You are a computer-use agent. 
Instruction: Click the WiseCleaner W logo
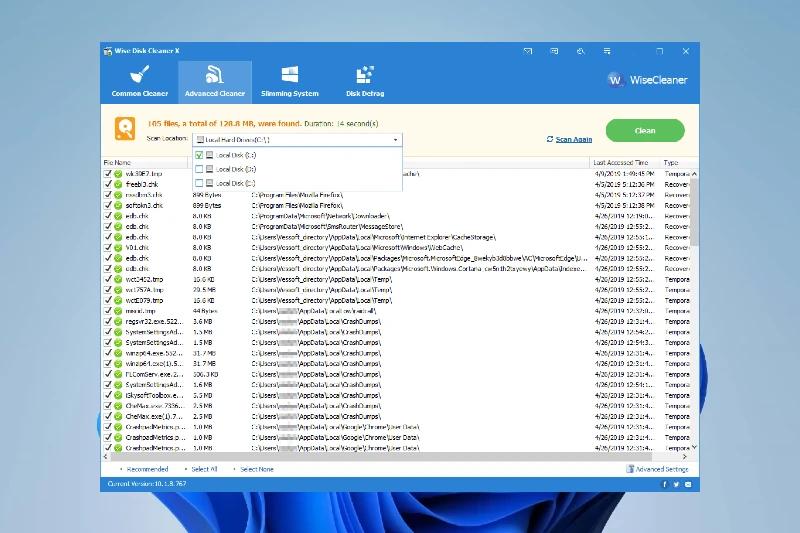[615, 80]
